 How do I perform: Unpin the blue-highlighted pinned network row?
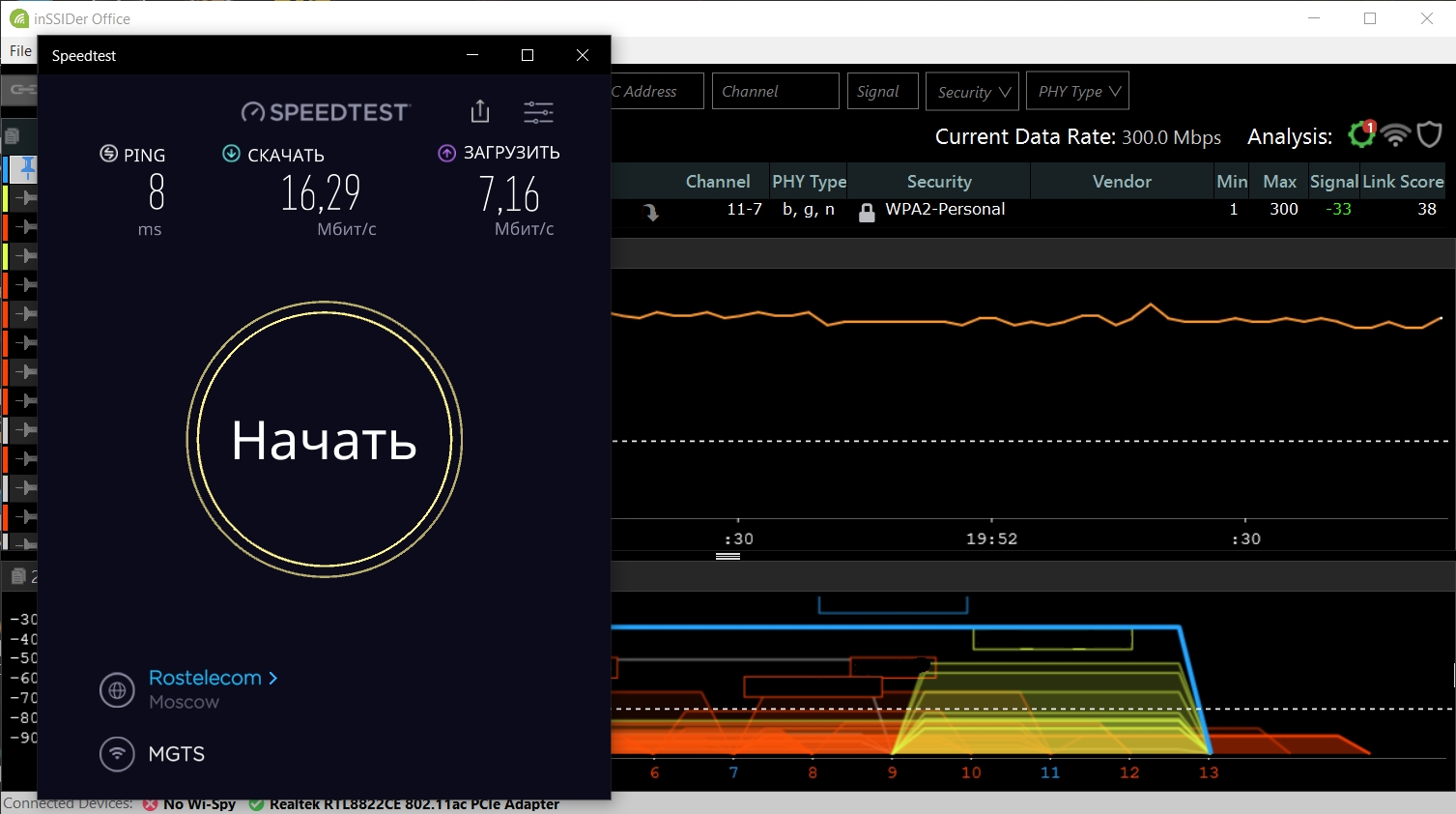pyautogui.click(x=27, y=169)
